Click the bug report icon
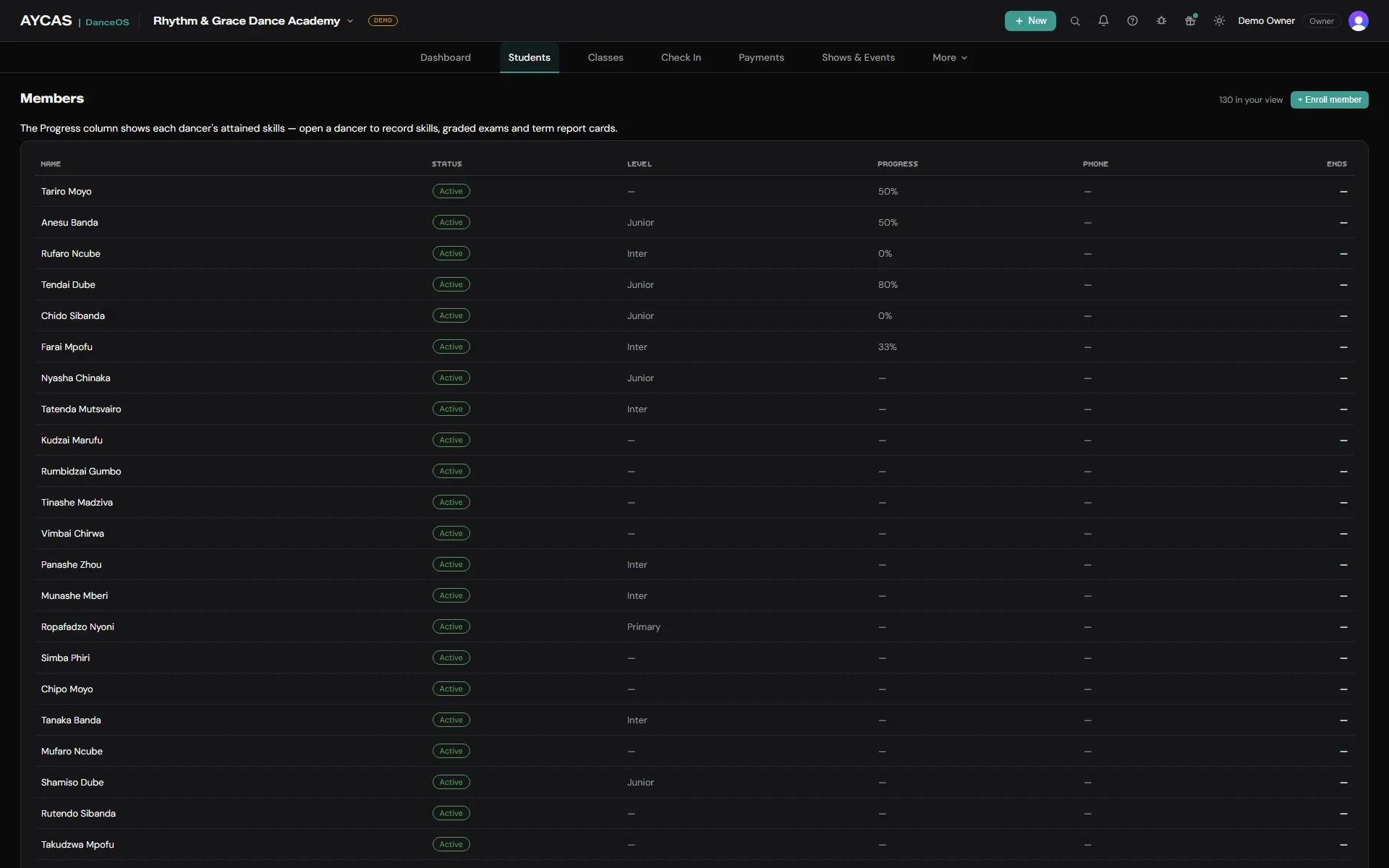This screenshot has width=1389, height=868. 1161,21
